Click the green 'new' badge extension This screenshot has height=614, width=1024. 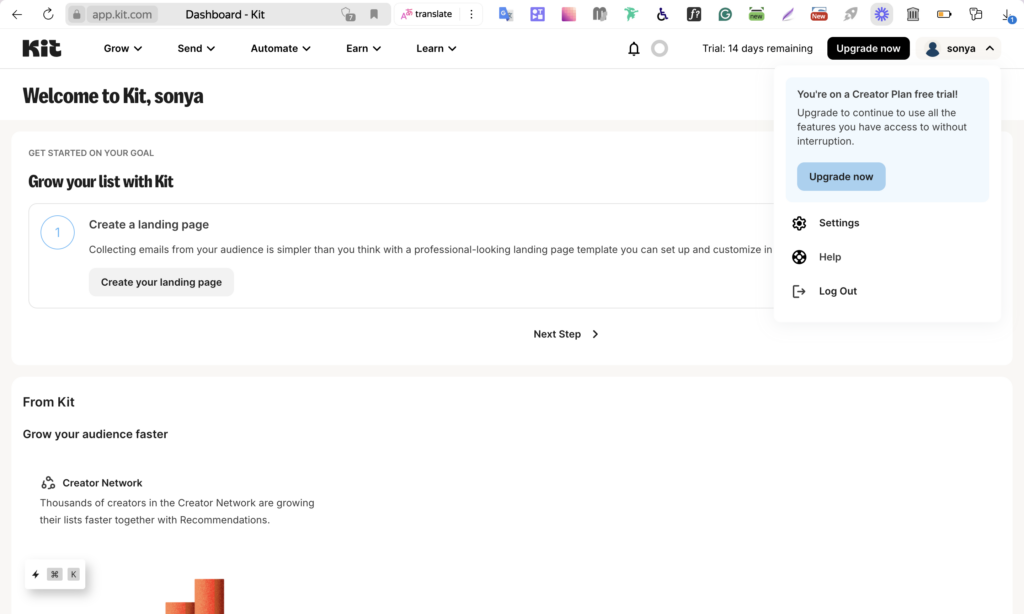click(756, 14)
